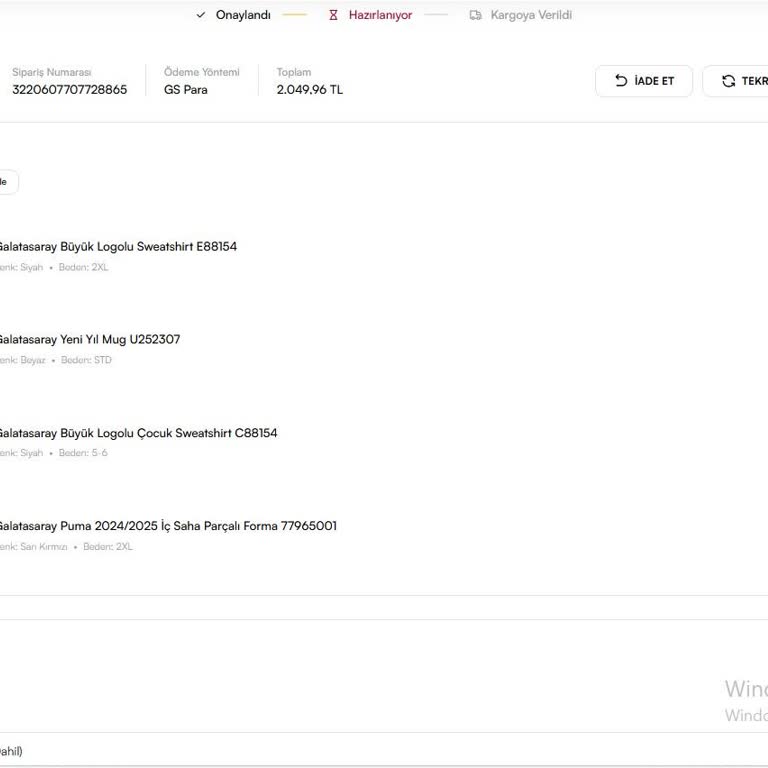This screenshot has width=768, height=768.
Task: Click the Toplam label
Action: click(x=294, y=72)
